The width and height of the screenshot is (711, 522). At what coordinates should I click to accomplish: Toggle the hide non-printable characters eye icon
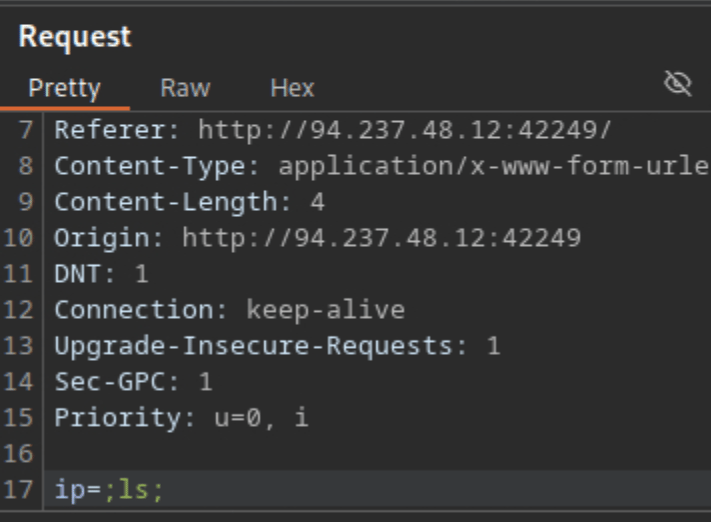[679, 87]
